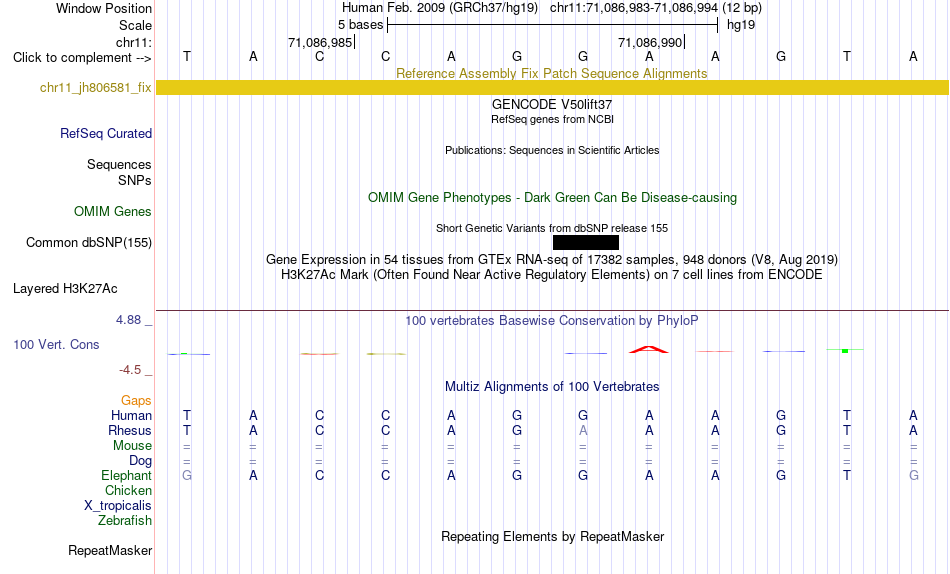Open 'OMIM Gene Phenotypes' track title
Image resolution: width=950 pixels, height=574 pixels.
(x=552, y=198)
